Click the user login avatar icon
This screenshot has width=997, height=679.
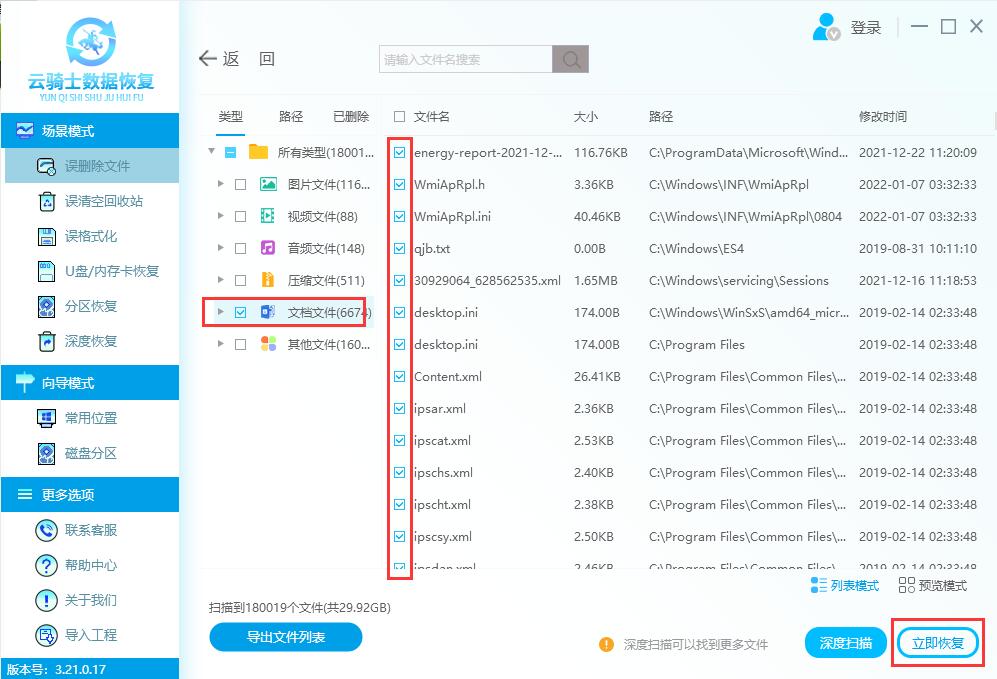click(826, 27)
